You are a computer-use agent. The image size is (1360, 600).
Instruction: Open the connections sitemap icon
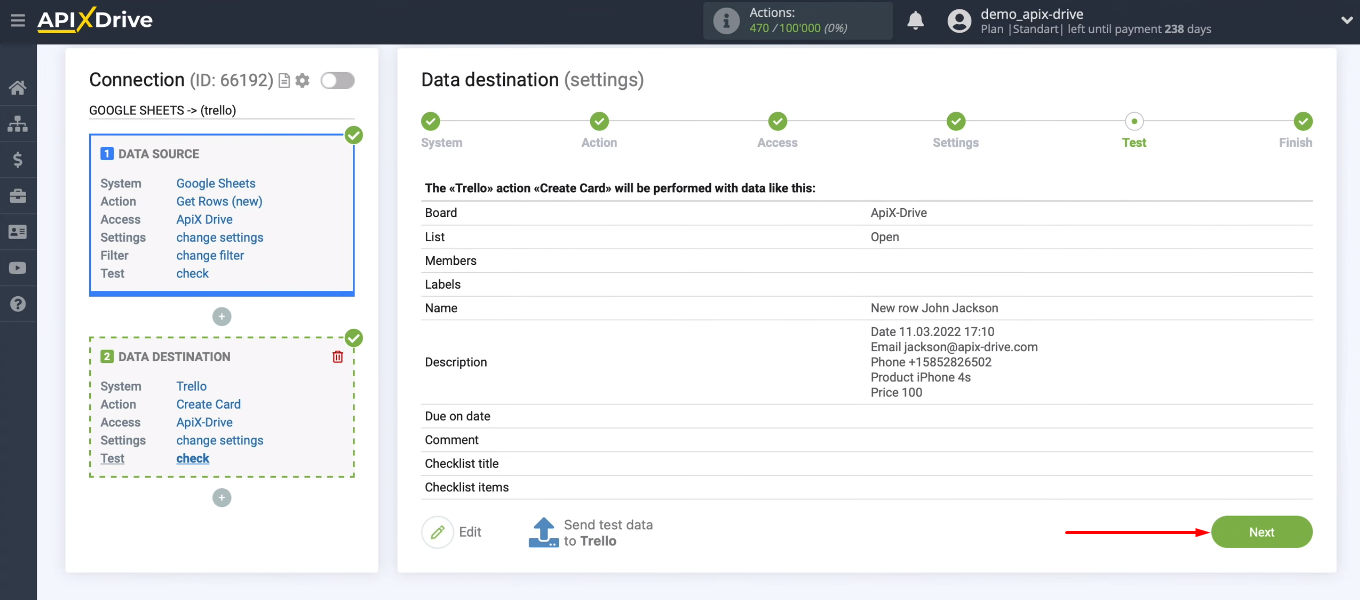(x=17, y=124)
